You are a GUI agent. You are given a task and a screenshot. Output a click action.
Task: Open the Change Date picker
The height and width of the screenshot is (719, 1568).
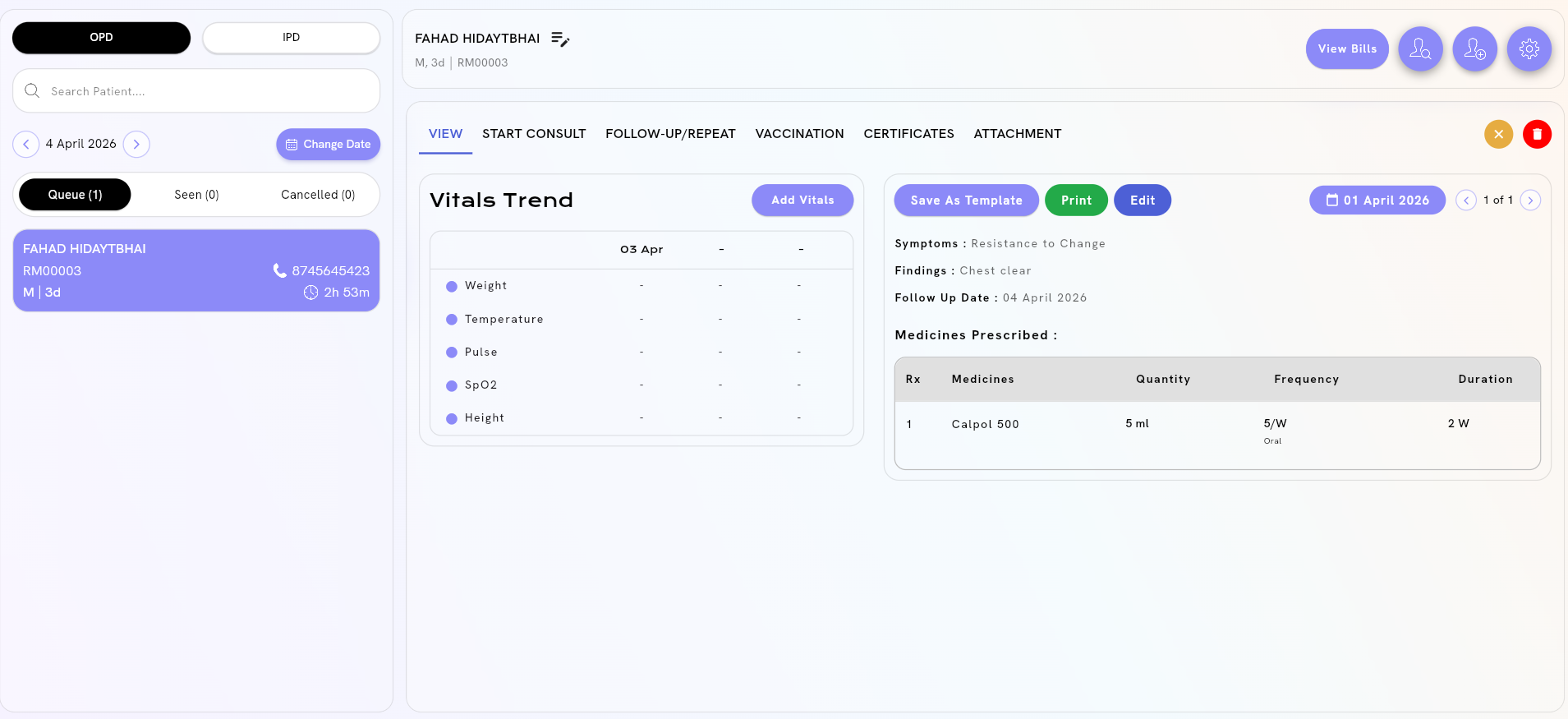tap(328, 144)
